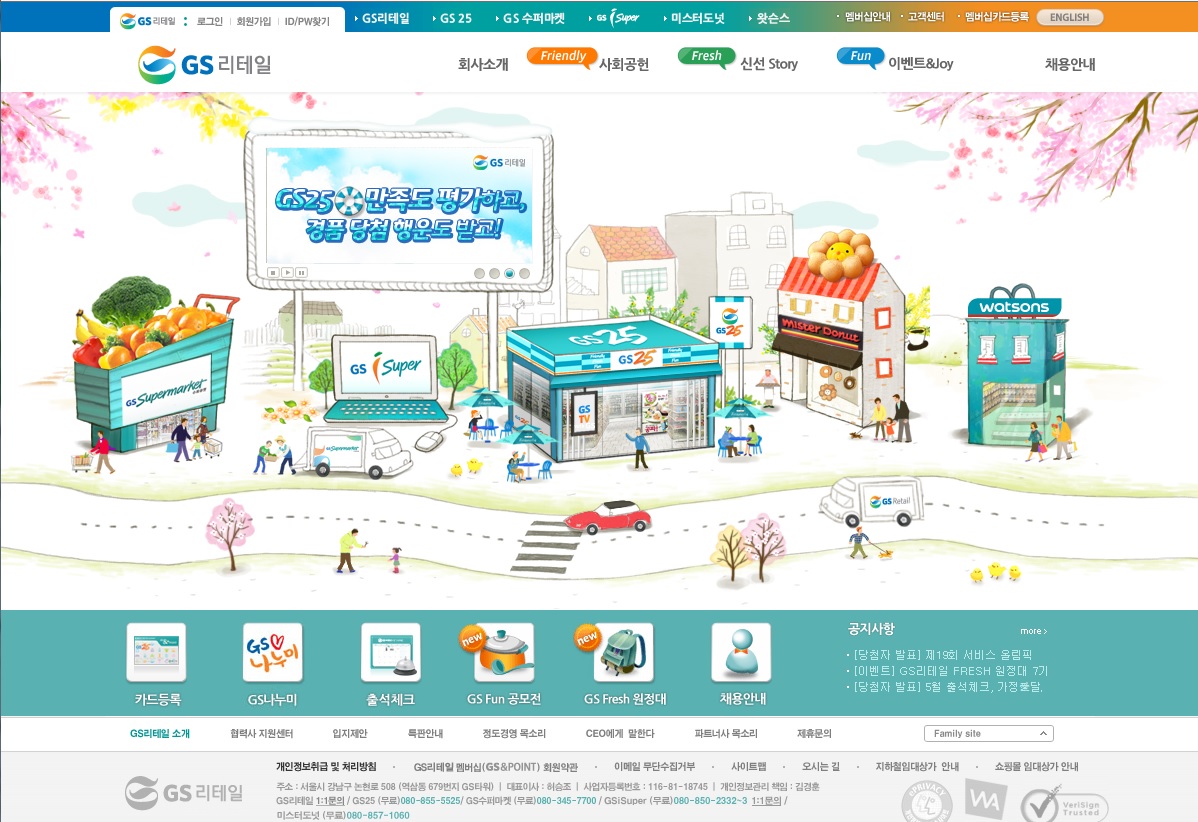Open the 사이트맵 footer link
Screen dimensions: 1198x822
pyautogui.click(x=749, y=766)
